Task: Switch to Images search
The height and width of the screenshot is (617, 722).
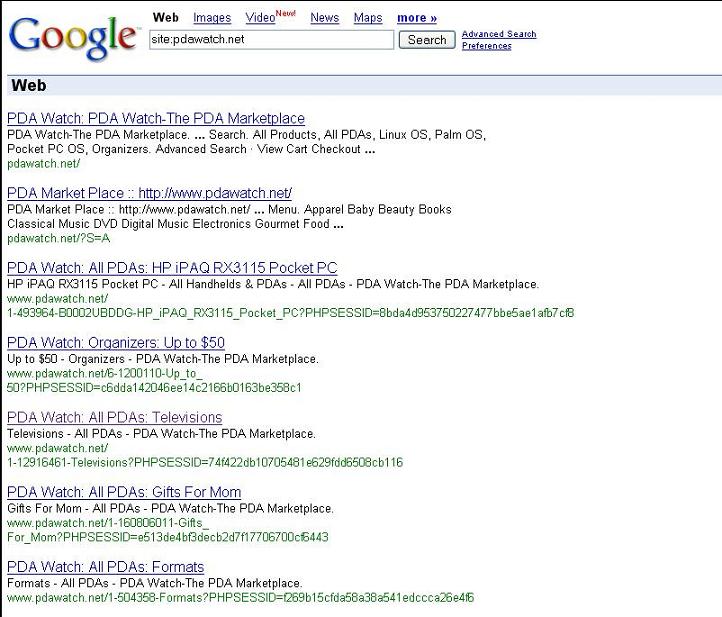Action: (212, 17)
